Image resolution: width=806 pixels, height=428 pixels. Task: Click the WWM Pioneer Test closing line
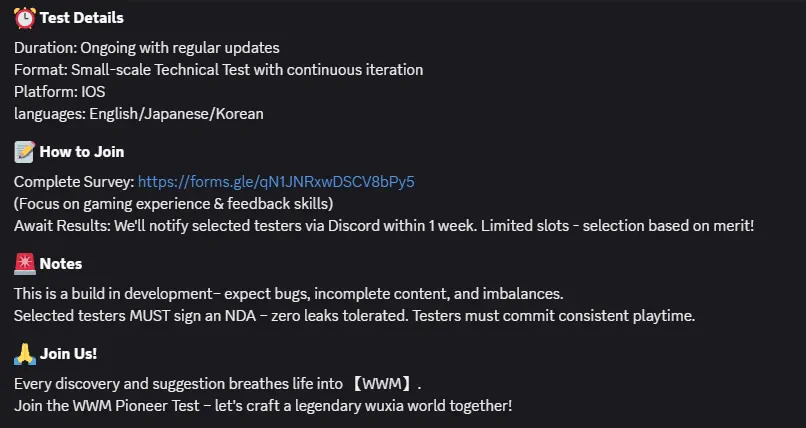coord(263,406)
